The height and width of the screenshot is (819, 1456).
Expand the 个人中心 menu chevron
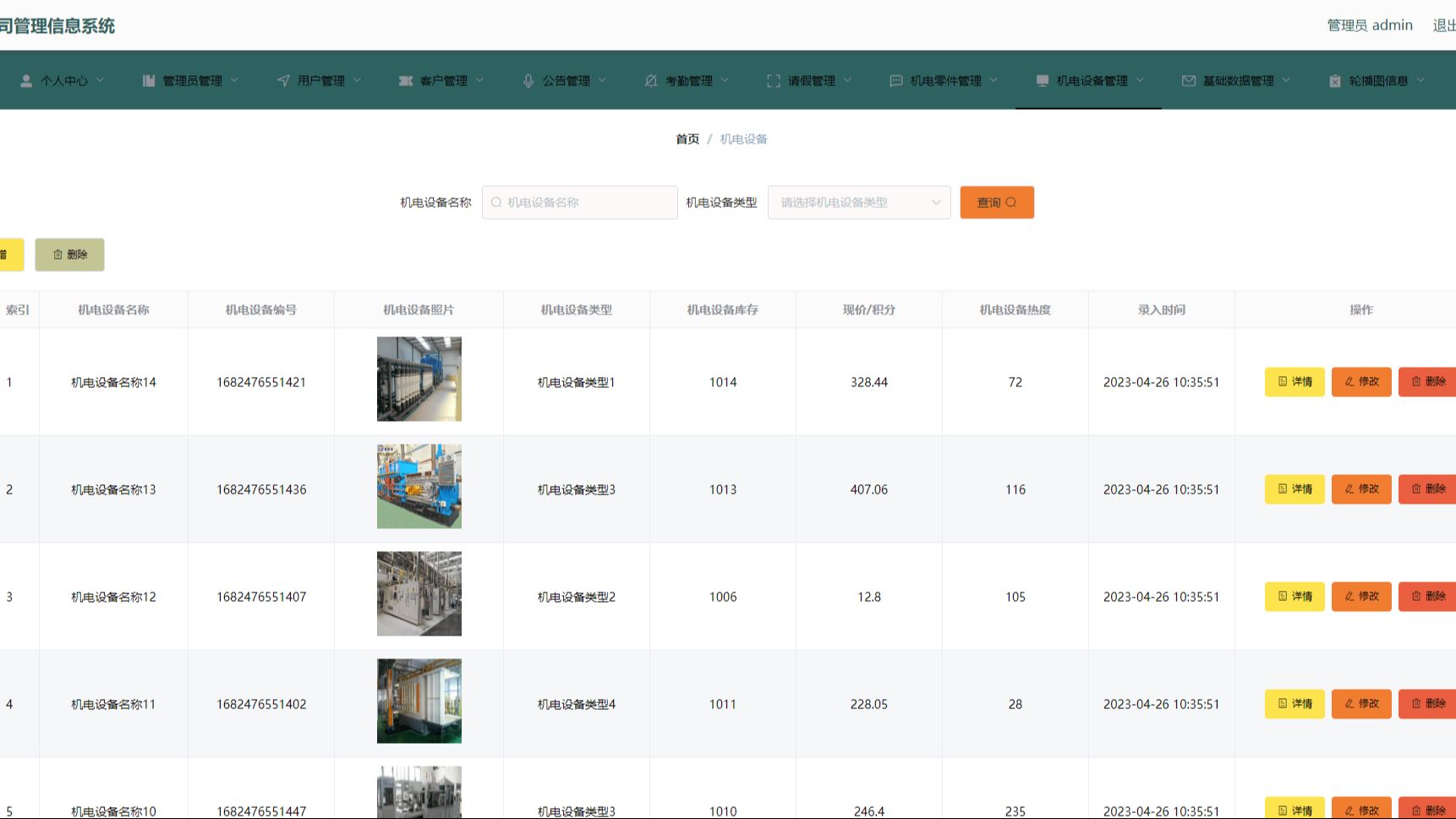100,79
